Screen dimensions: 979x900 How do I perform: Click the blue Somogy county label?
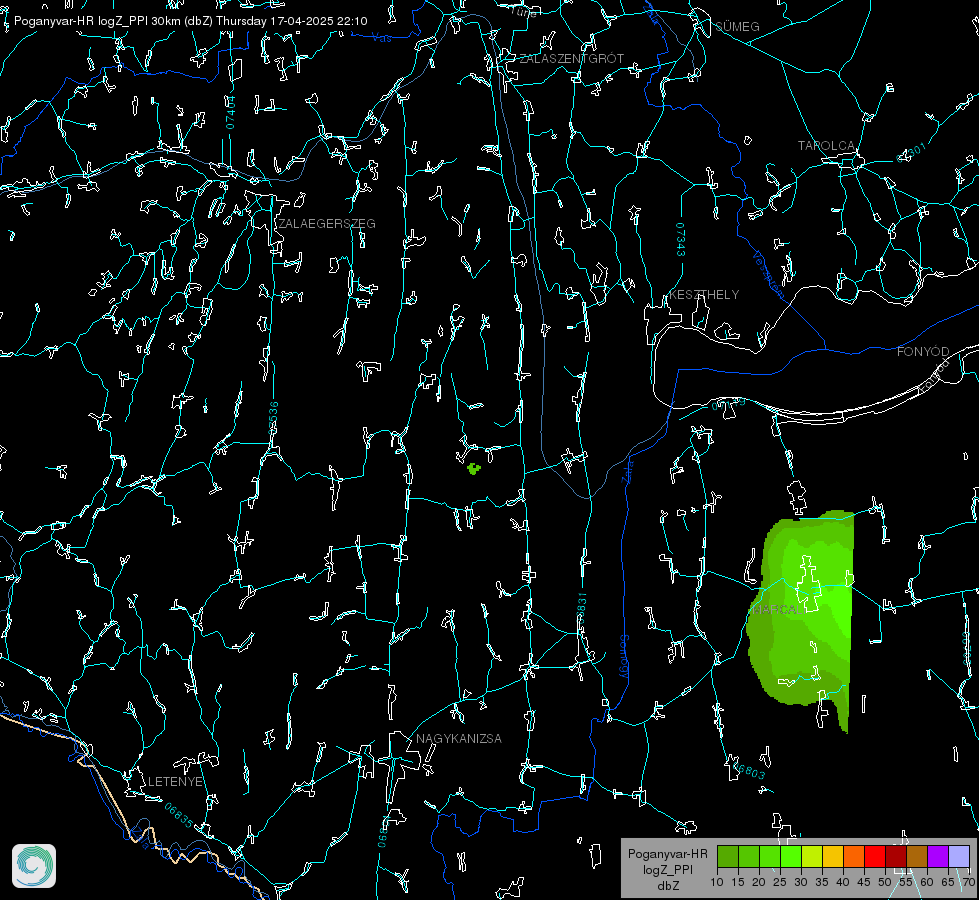(x=624, y=657)
